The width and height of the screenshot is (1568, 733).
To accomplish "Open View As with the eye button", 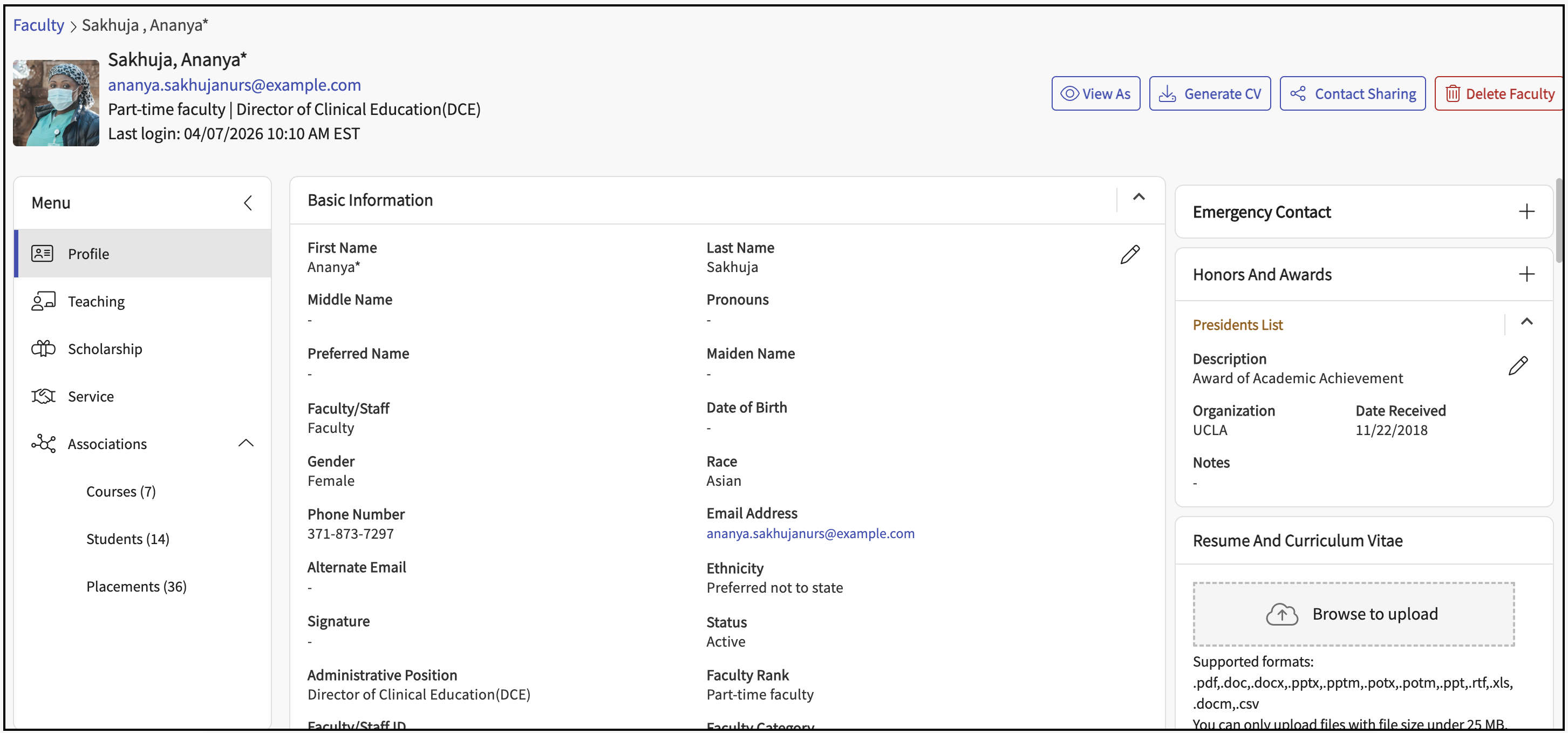I will pos(1095,94).
